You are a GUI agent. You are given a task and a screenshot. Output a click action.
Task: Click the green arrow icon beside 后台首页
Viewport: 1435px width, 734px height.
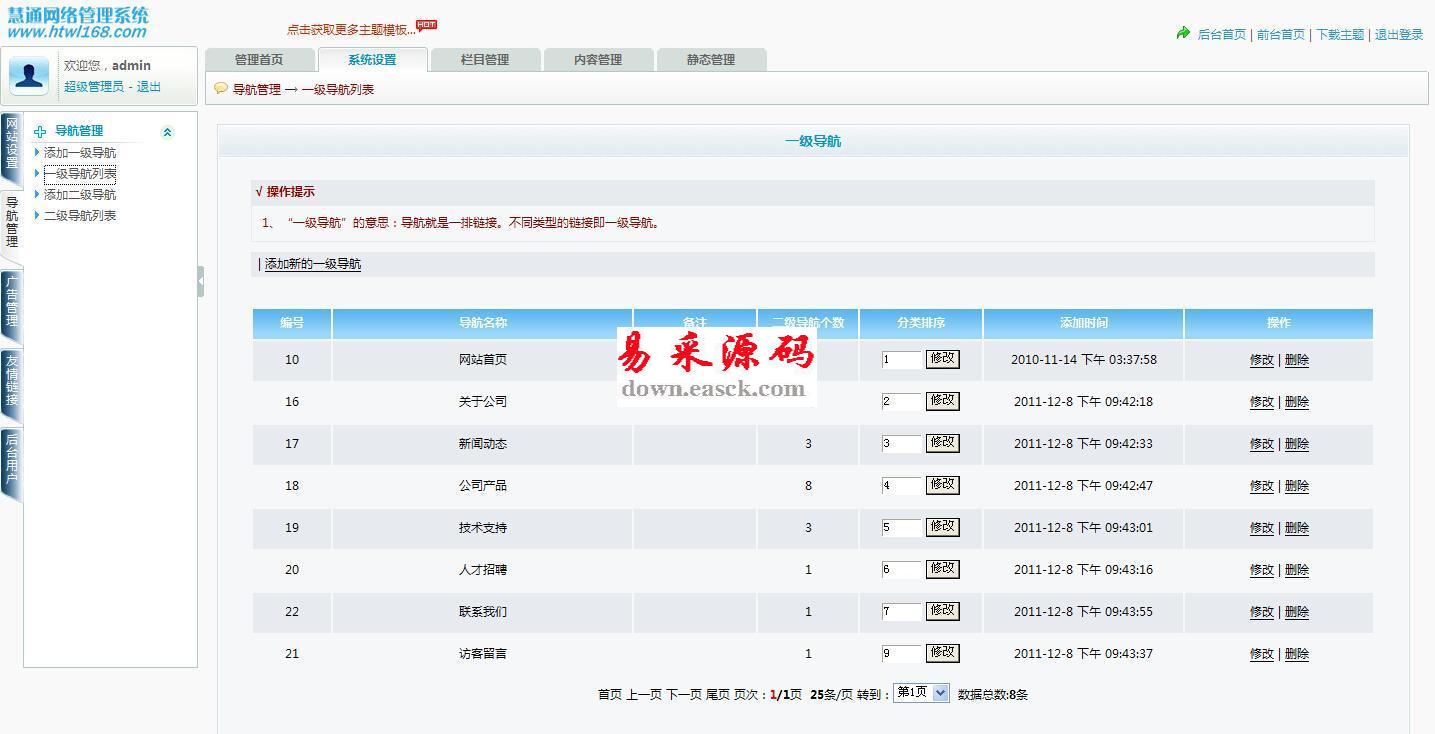(1183, 33)
